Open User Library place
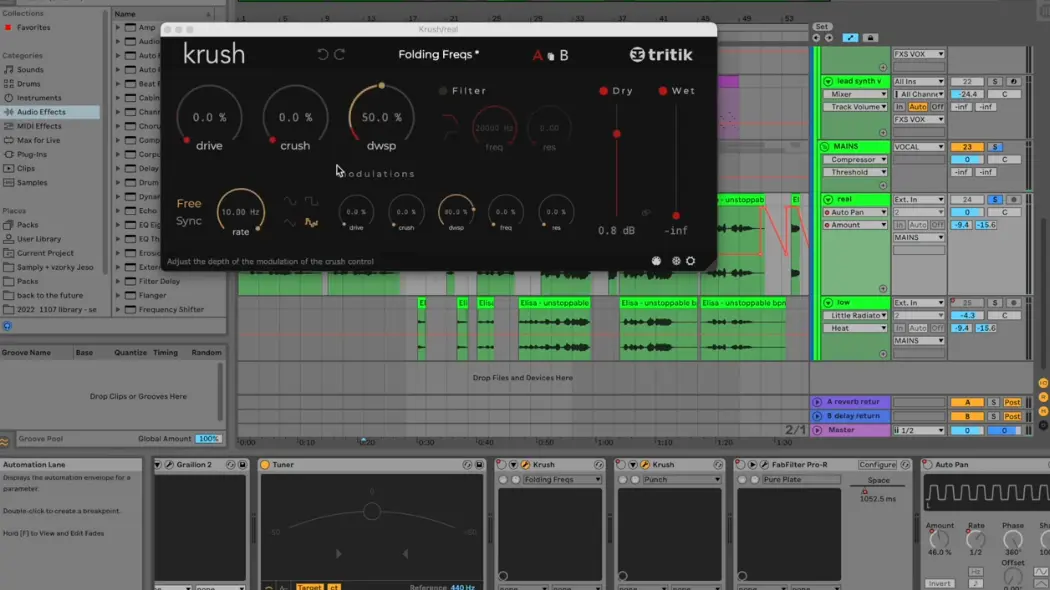This screenshot has height=590, width=1050. click(x=39, y=239)
